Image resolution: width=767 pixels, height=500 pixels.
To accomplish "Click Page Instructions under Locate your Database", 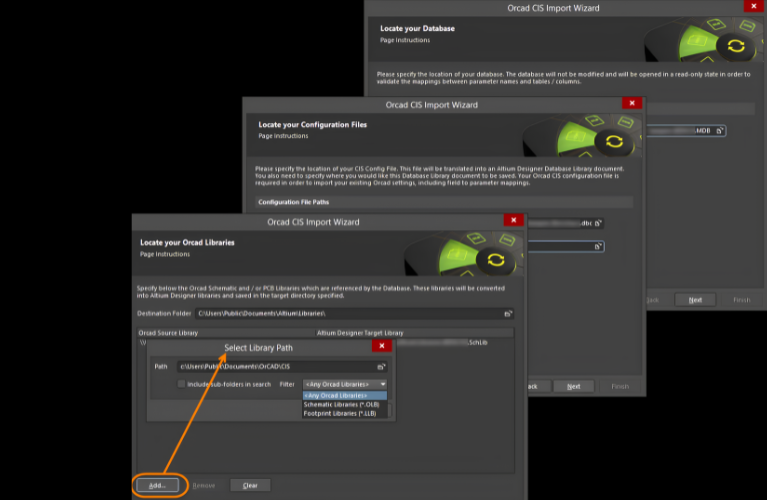I will pyautogui.click(x=405, y=40).
